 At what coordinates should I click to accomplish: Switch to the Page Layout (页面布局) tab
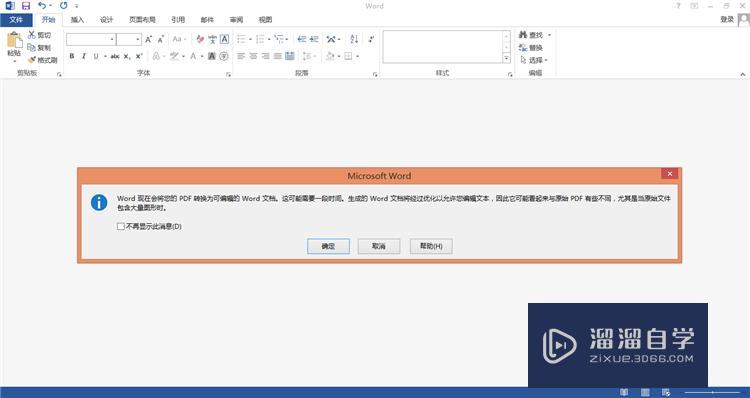[142, 20]
